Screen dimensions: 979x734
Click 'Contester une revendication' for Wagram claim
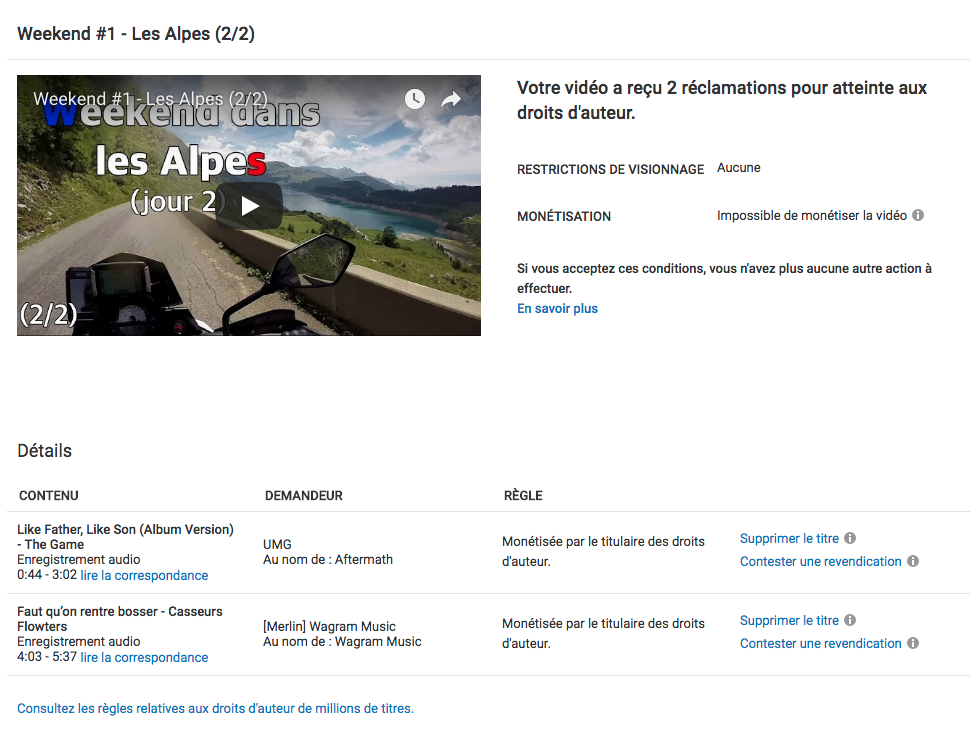click(820, 643)
